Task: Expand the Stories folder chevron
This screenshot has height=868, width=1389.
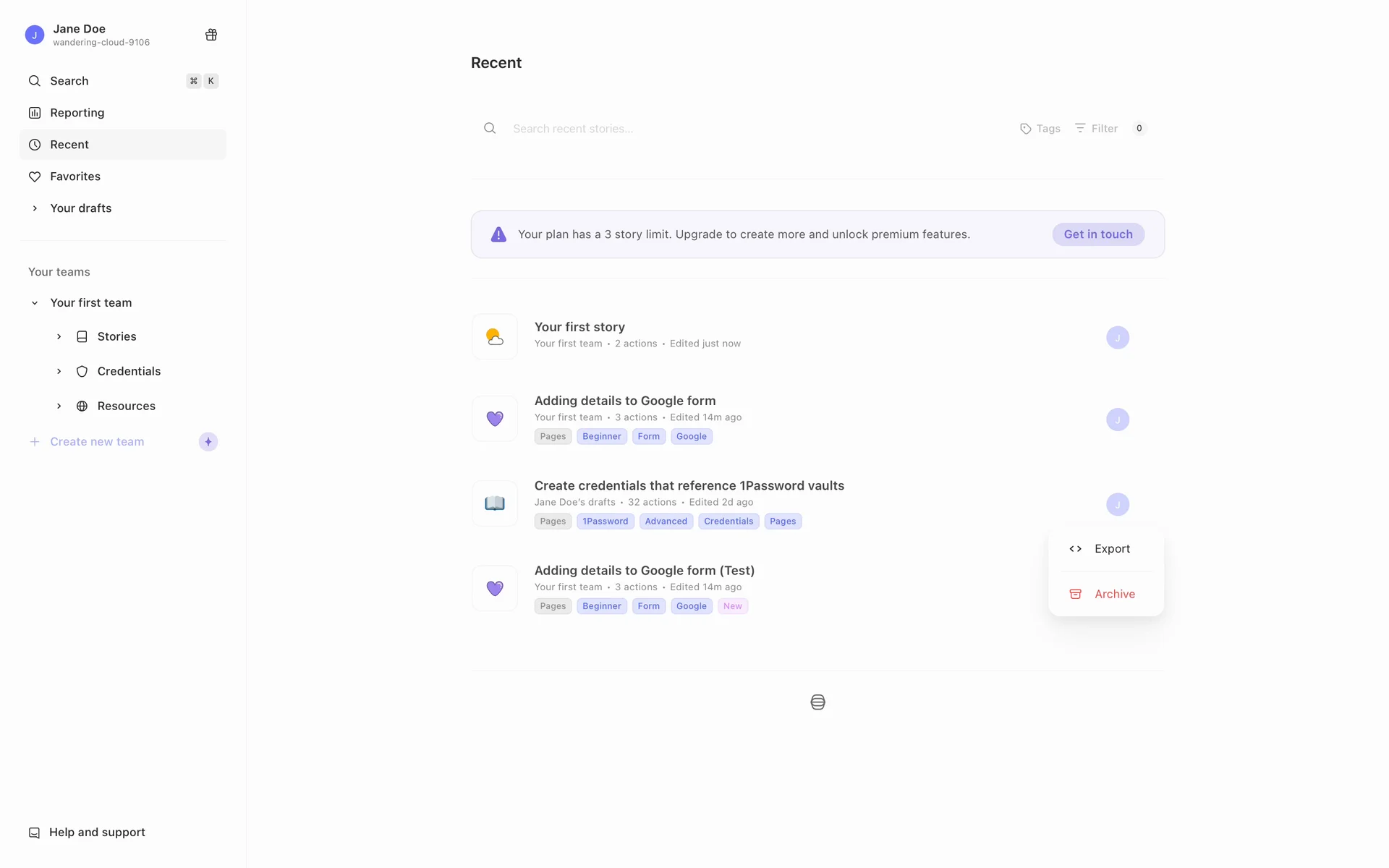Action: 59,336
